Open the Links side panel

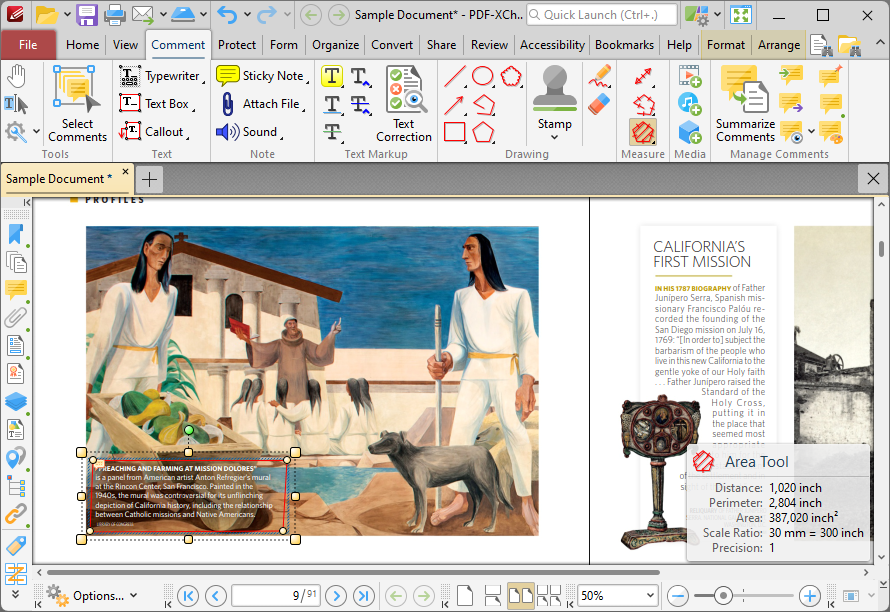pyautogui.click(x=16, y=514)
